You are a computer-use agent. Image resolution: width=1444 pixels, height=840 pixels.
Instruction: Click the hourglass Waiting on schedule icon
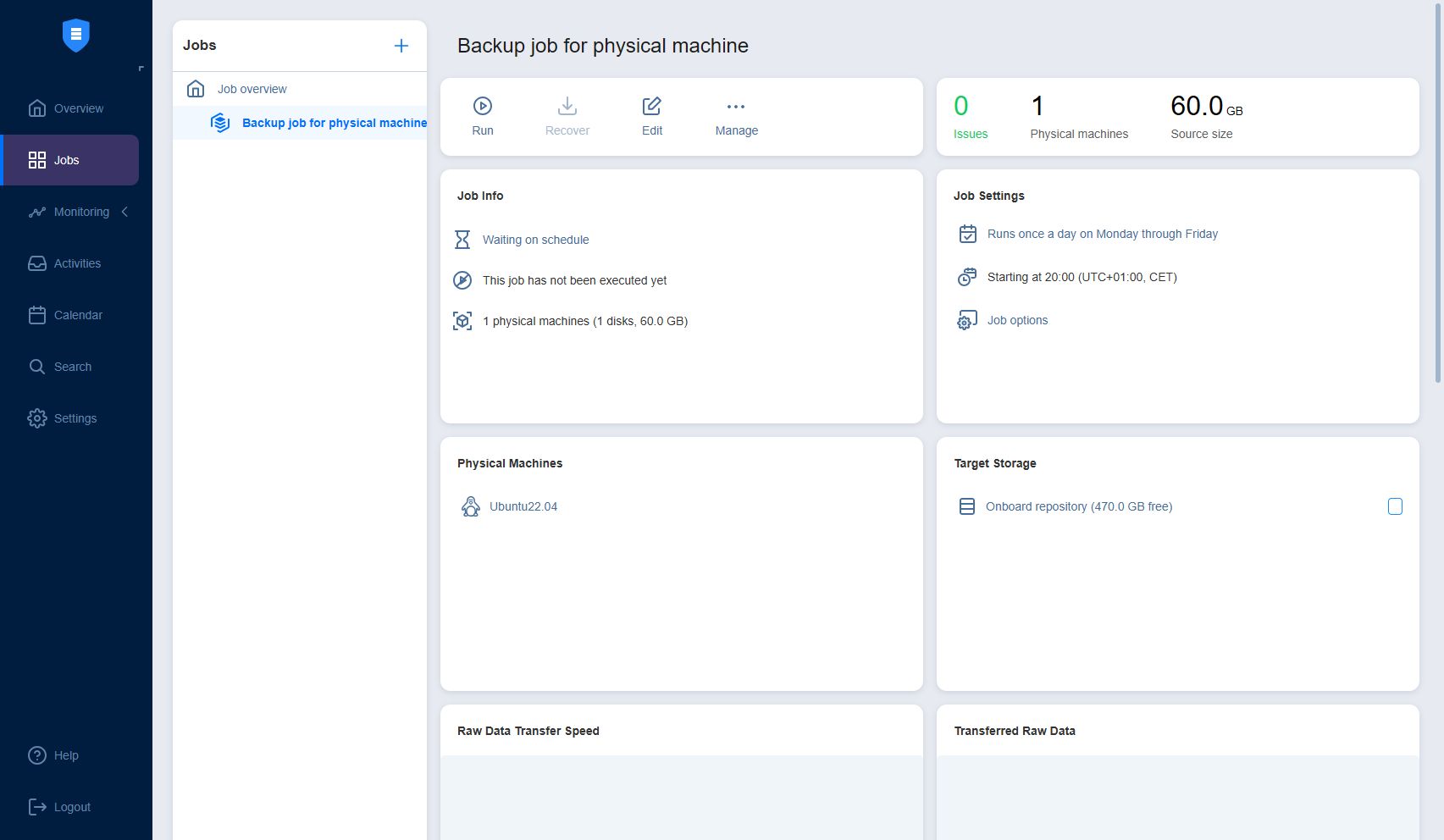pos(462,240)
